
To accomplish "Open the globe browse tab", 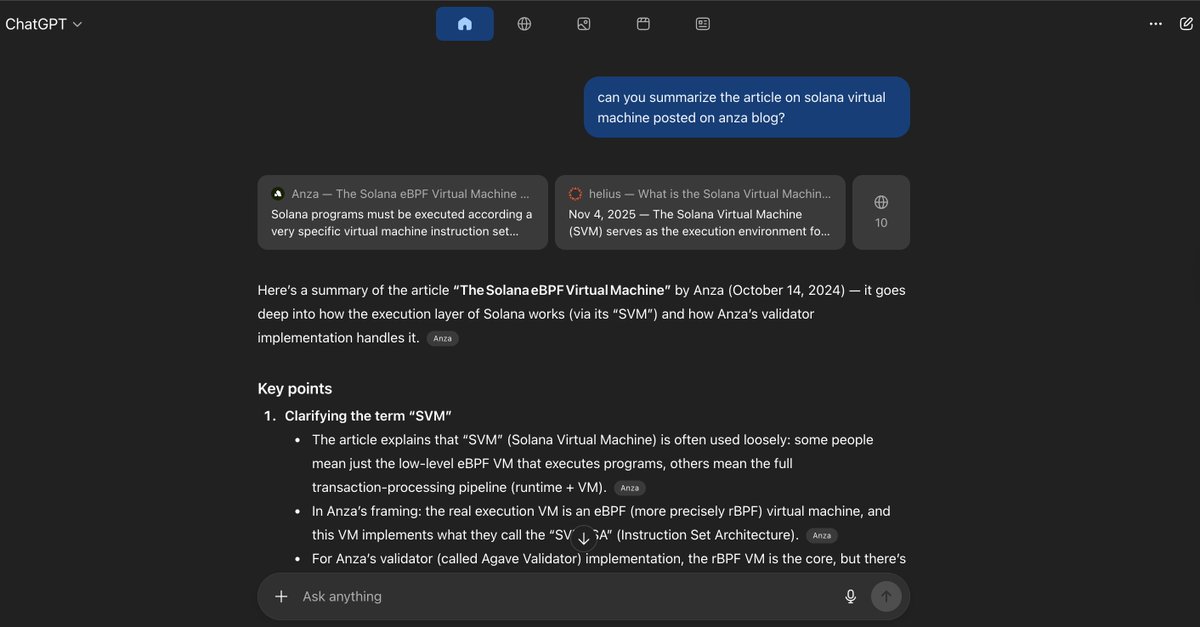I will 524,24.
